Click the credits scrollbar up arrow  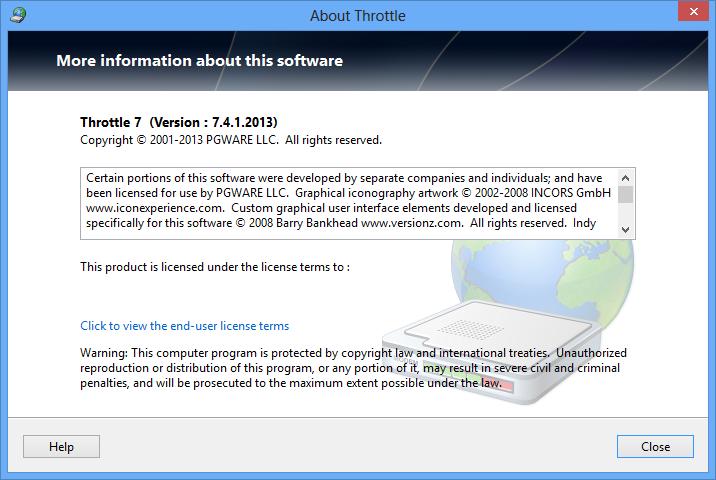click(626, 178)
